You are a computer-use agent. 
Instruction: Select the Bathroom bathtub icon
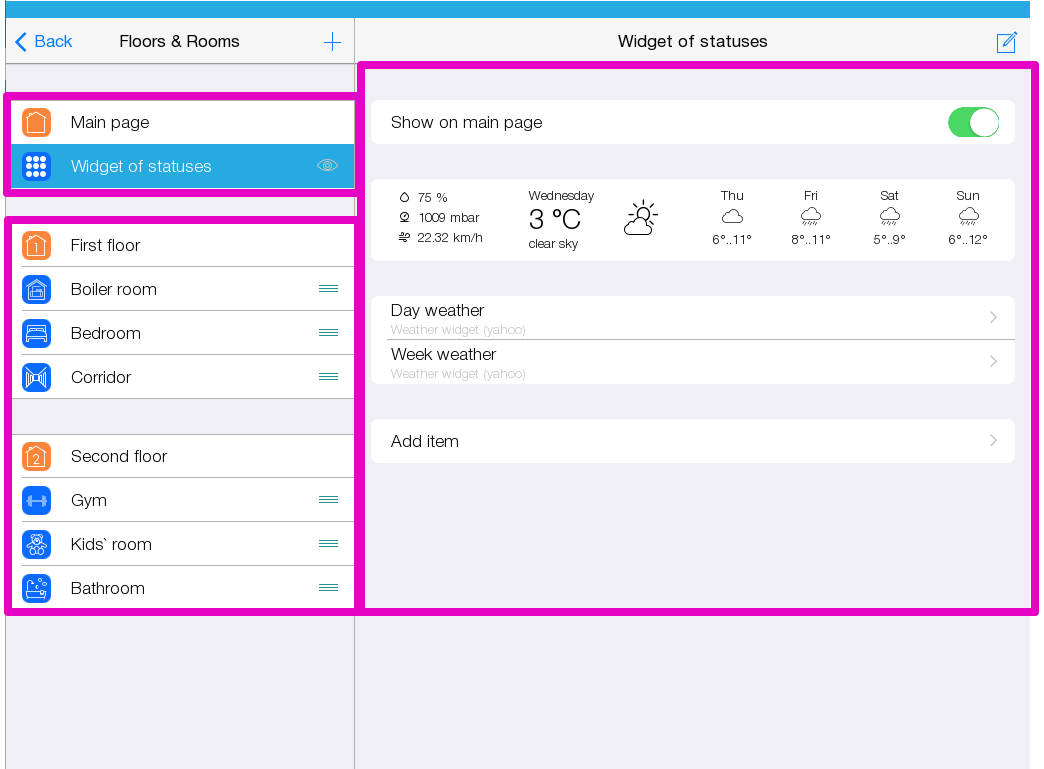click(36, 588)
